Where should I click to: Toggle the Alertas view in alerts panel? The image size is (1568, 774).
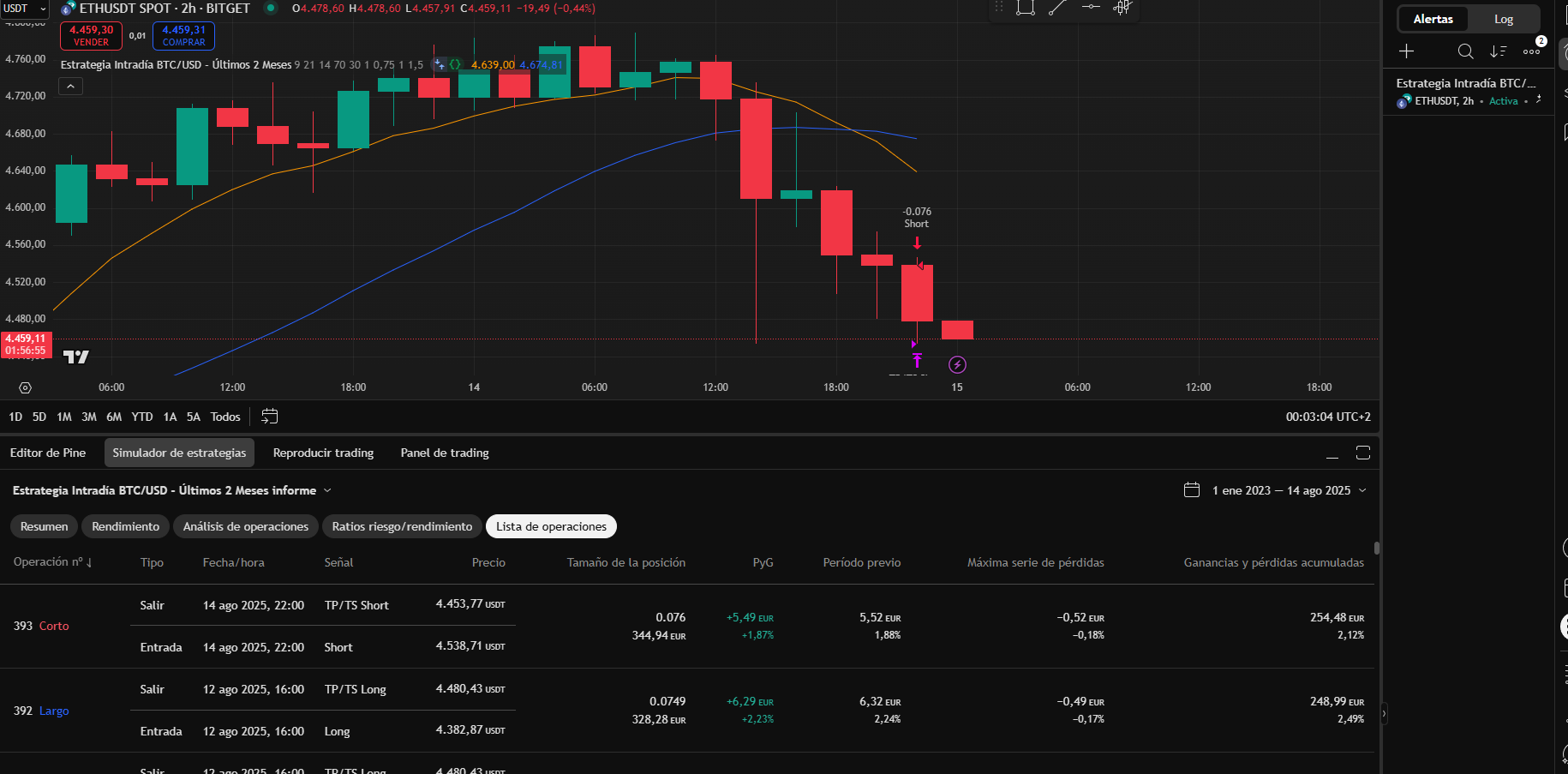(1433, 19)
